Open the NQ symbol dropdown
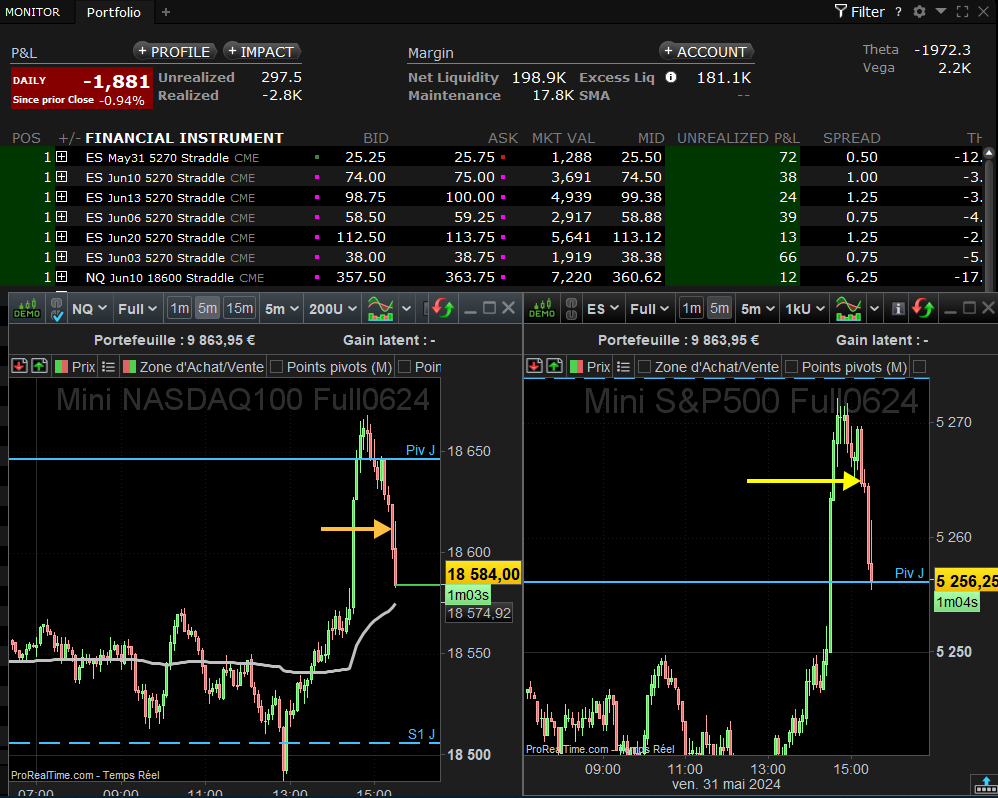Image resolution: width=998 pixels, height=798 pixels. point(89,309)
